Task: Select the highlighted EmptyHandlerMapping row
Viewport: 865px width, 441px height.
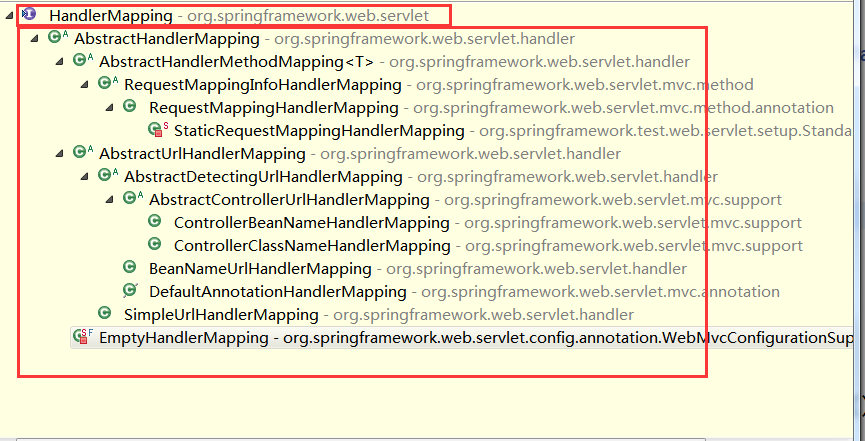Action: (461, 338)
